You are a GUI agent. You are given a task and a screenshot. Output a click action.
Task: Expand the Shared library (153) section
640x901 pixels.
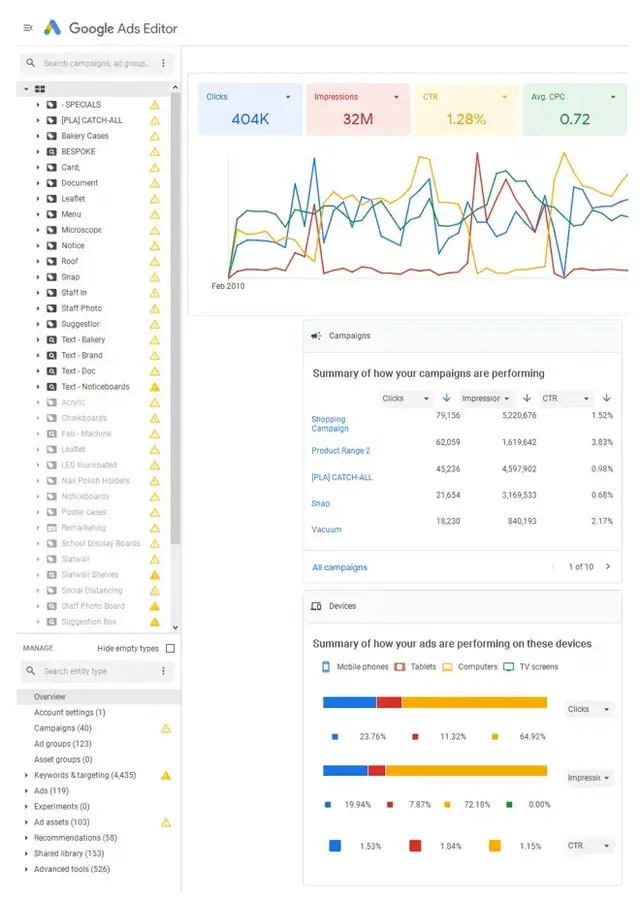tap(26, 853)
